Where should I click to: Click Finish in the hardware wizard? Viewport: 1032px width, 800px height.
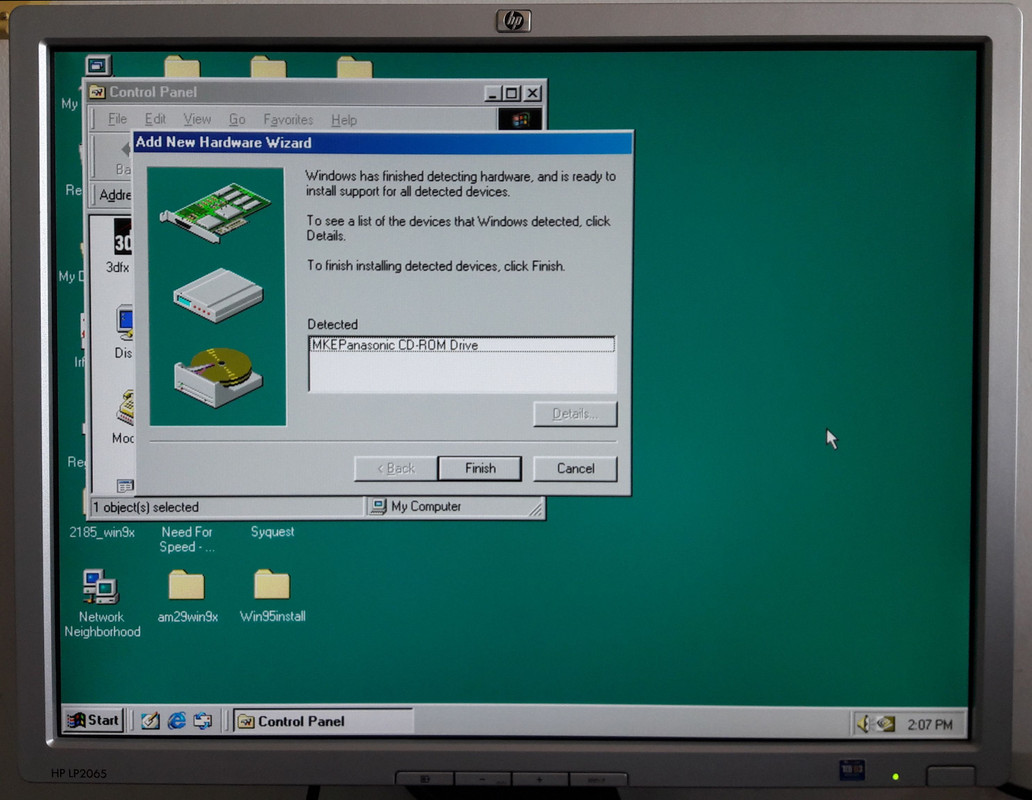click(x=479, y=468)
